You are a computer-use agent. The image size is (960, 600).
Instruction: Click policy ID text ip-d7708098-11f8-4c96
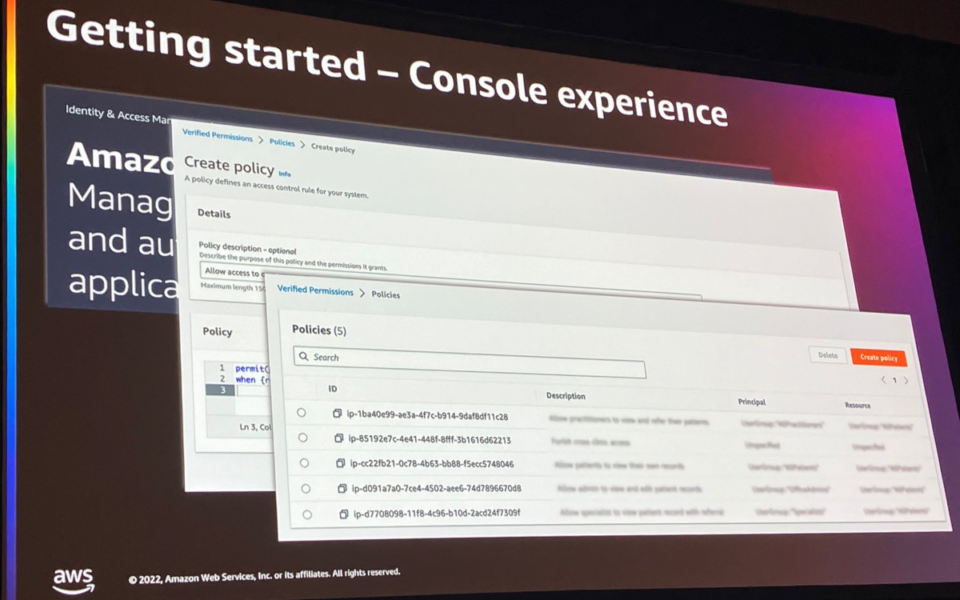point(437,513)
